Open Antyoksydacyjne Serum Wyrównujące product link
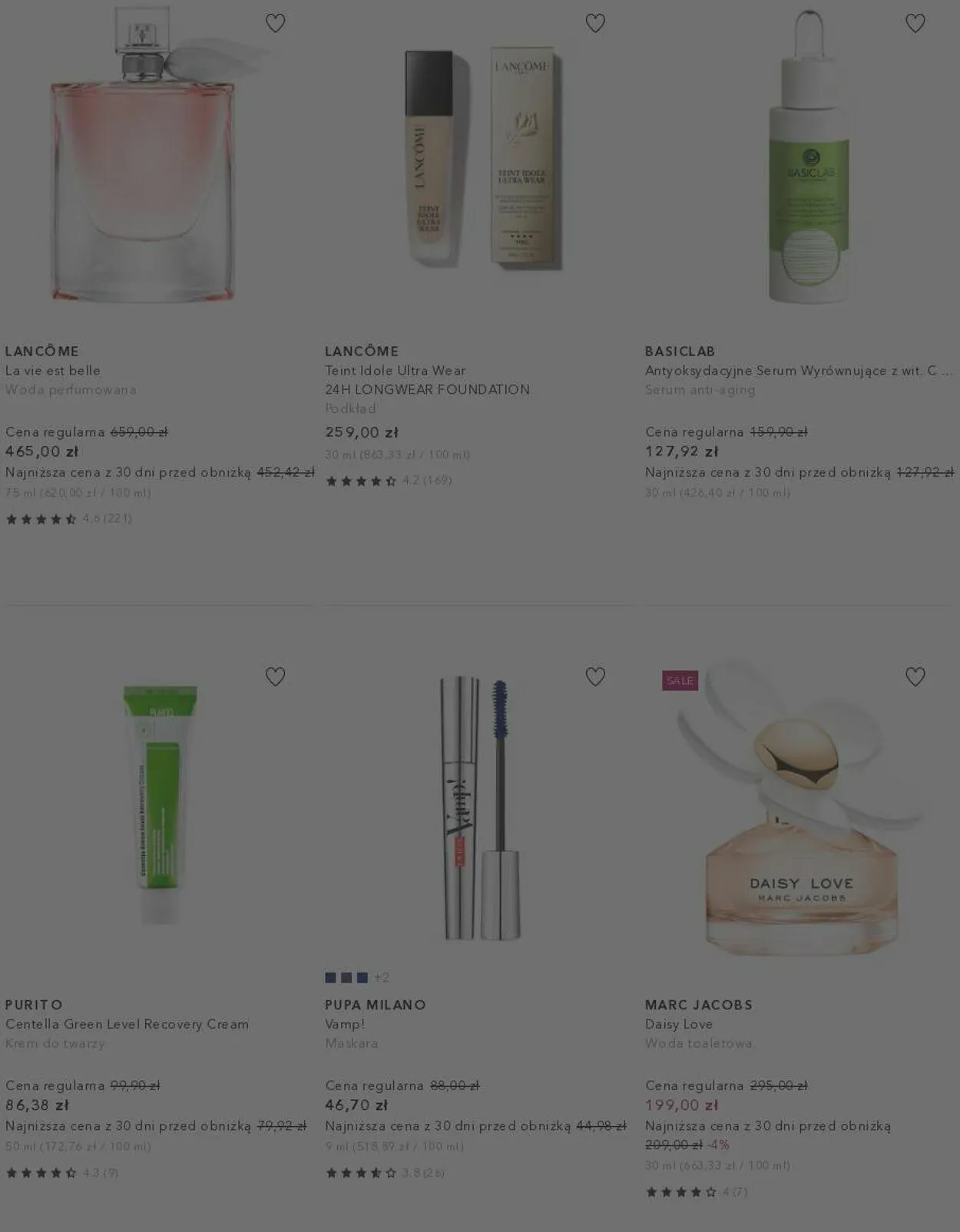This screenshot has width=960, height=1232. (x=799, y=371)
